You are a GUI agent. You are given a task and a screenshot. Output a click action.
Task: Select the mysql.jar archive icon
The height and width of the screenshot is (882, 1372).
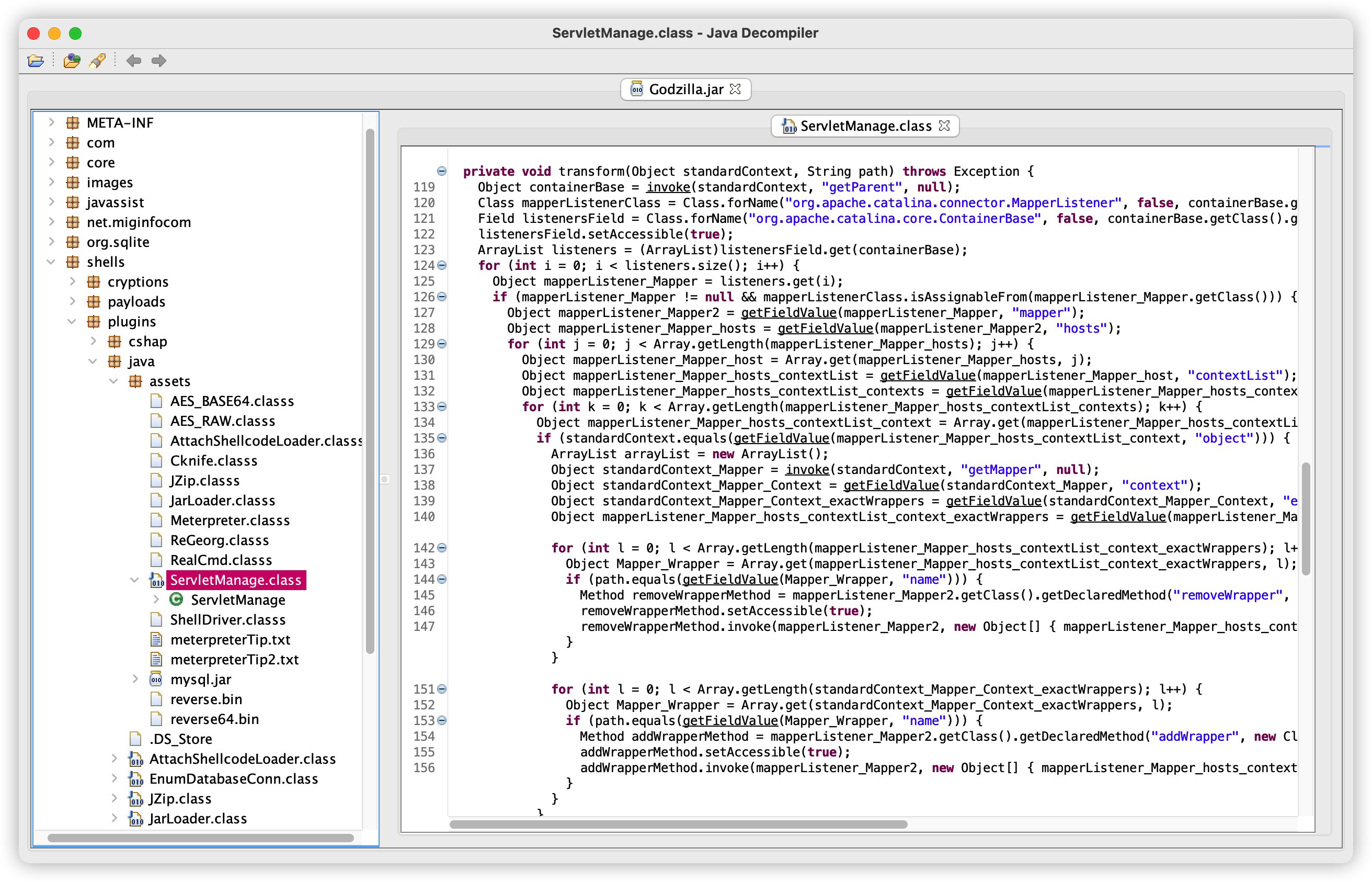point(156,679)
